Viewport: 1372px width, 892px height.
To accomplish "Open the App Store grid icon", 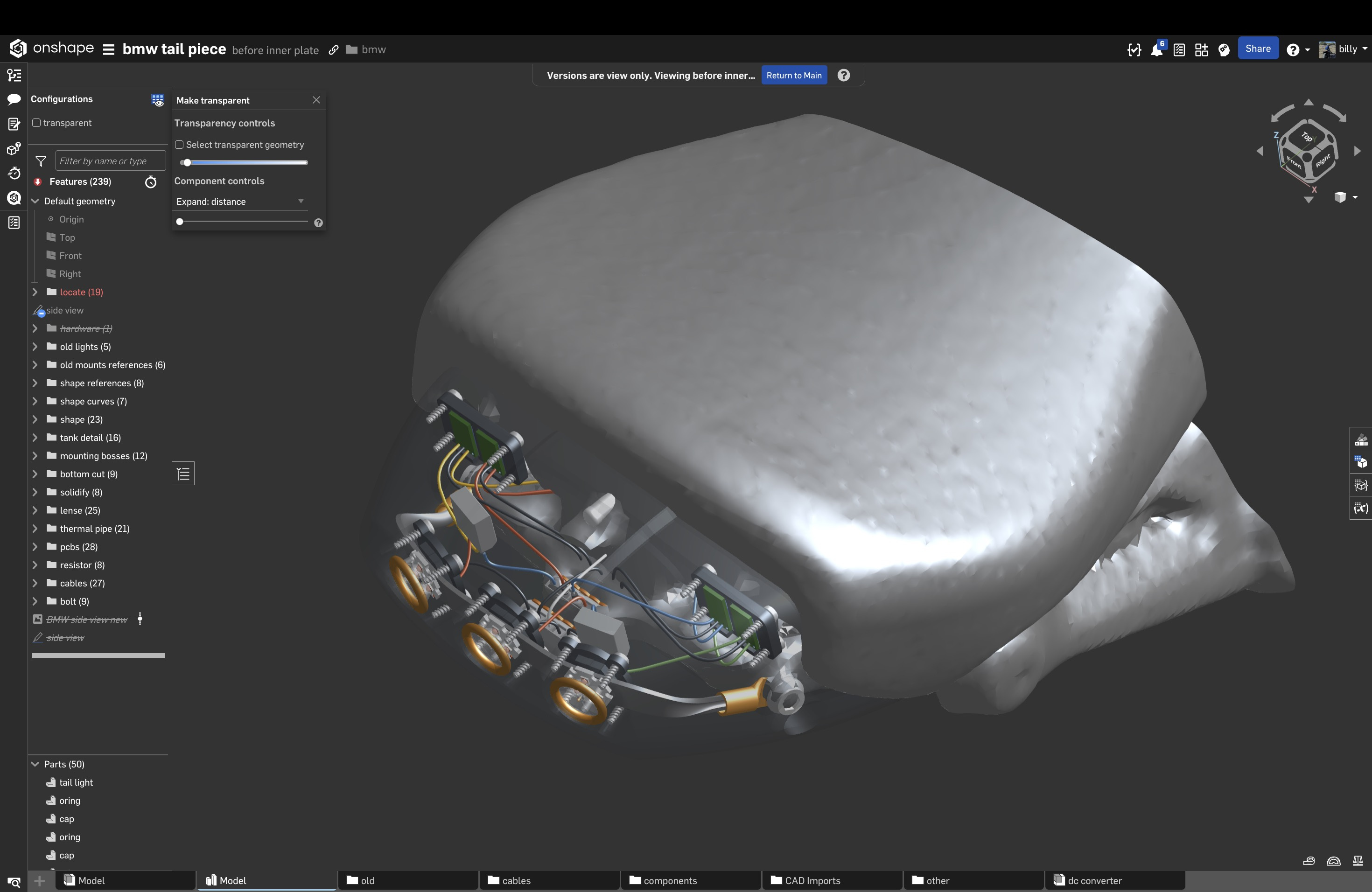I will [1201, 50].
